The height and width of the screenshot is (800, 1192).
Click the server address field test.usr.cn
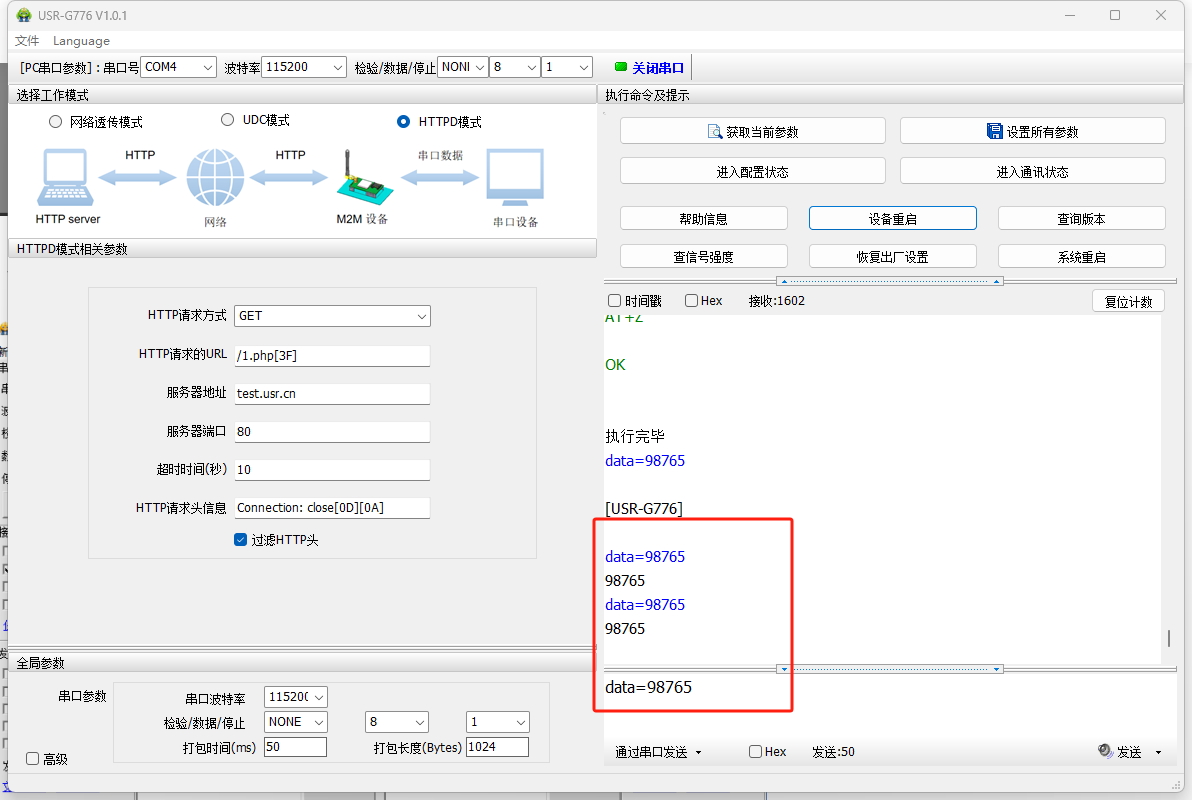(x=331, y=394)
